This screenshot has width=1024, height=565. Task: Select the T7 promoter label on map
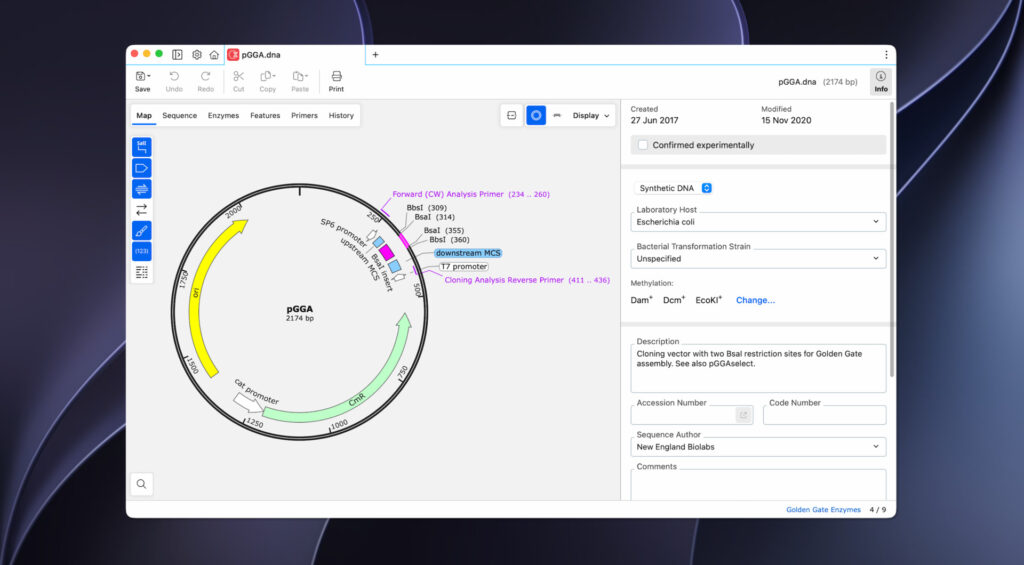(x=464, y=266)
